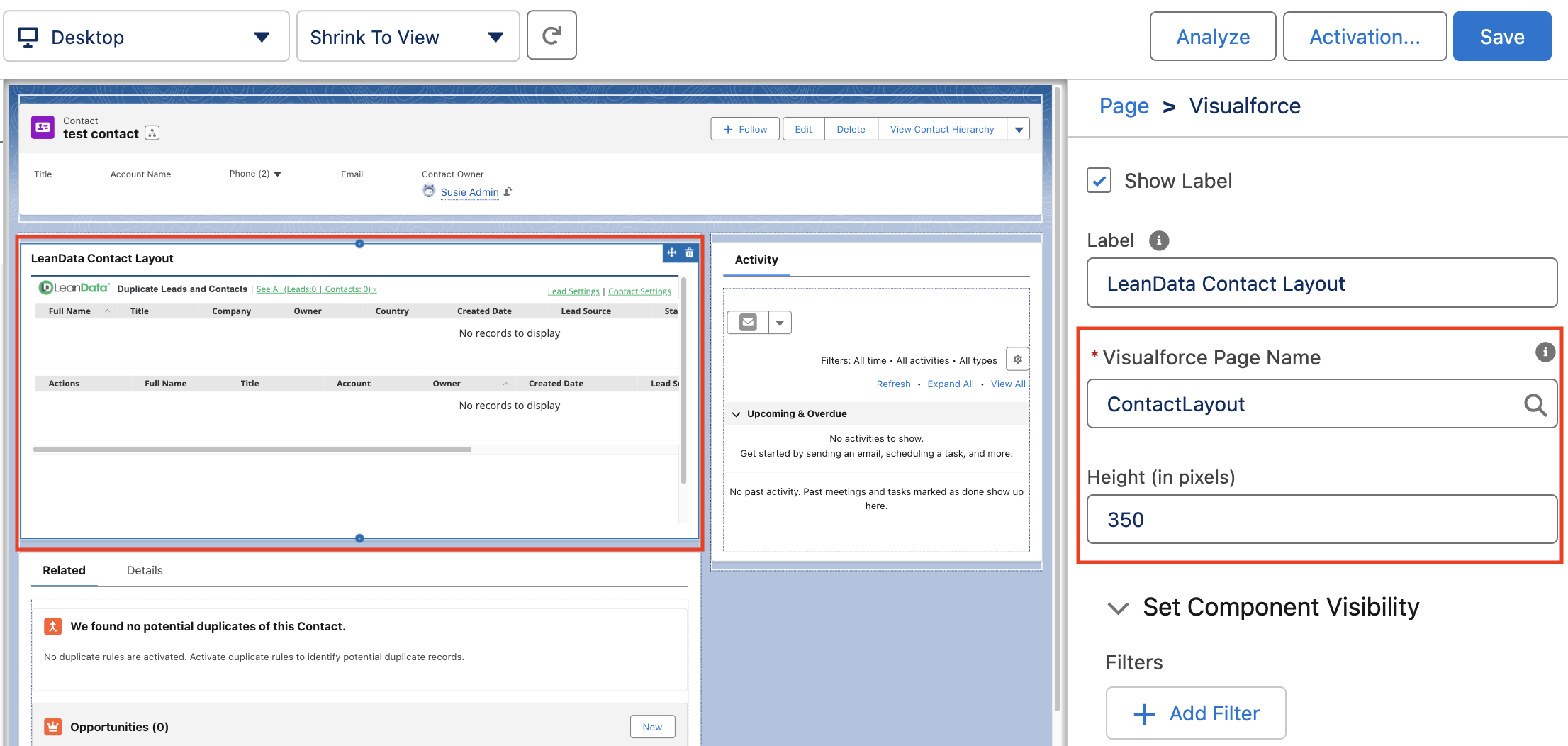
Task: Open the more actions dropdown beside View Contact Hierarchy
Action: point(1019,129)
